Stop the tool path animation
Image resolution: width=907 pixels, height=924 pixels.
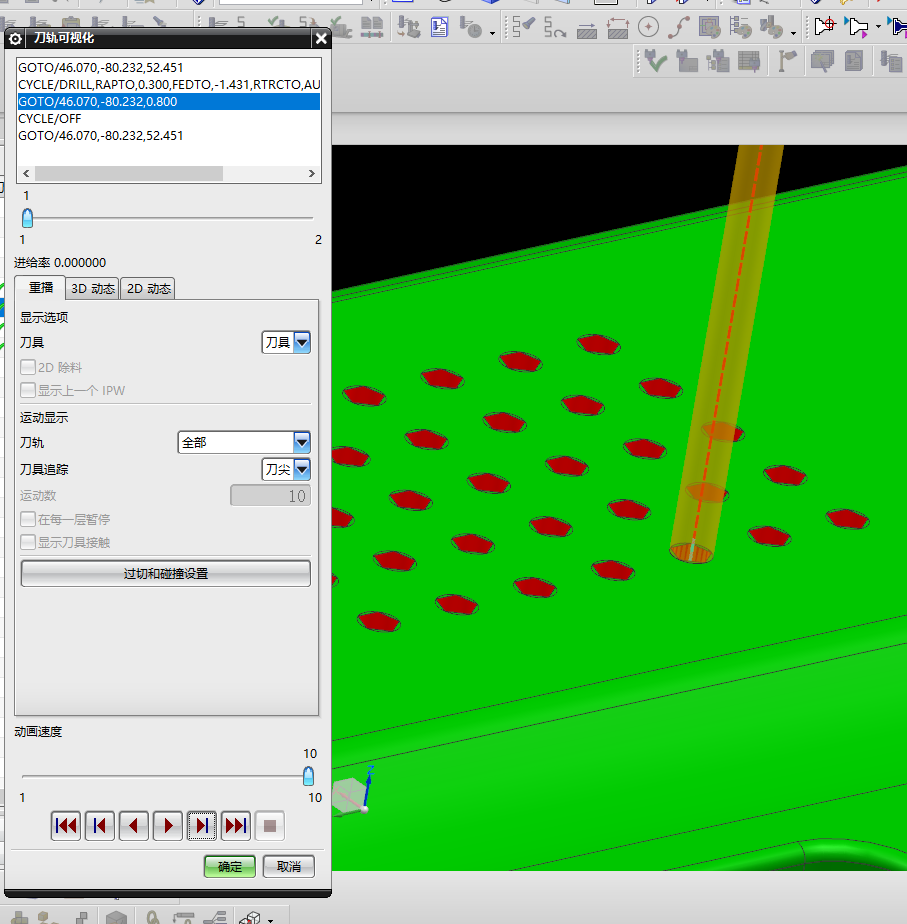(270, 826)
